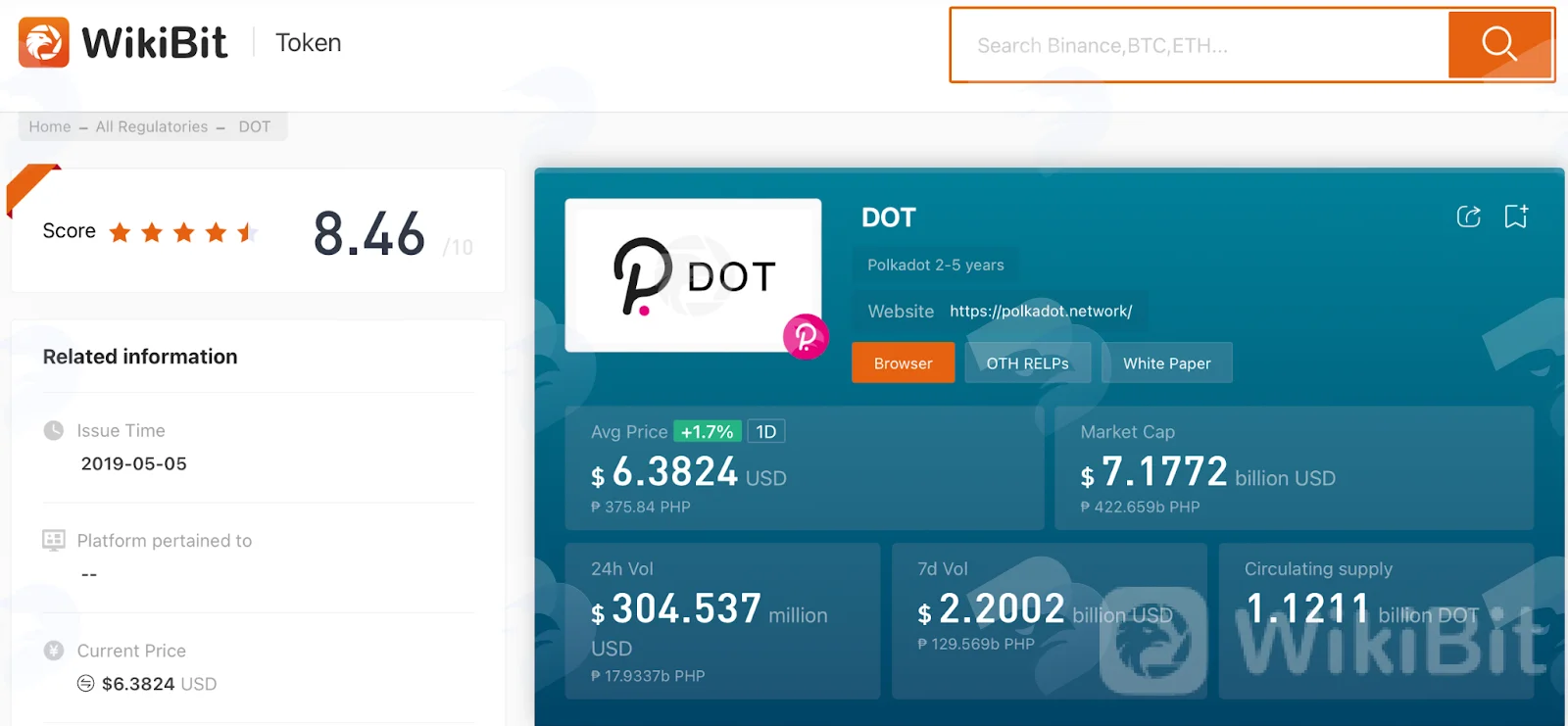Click the Platform pertained to icon
The image size is (1568, 726).
coord(54,540)
